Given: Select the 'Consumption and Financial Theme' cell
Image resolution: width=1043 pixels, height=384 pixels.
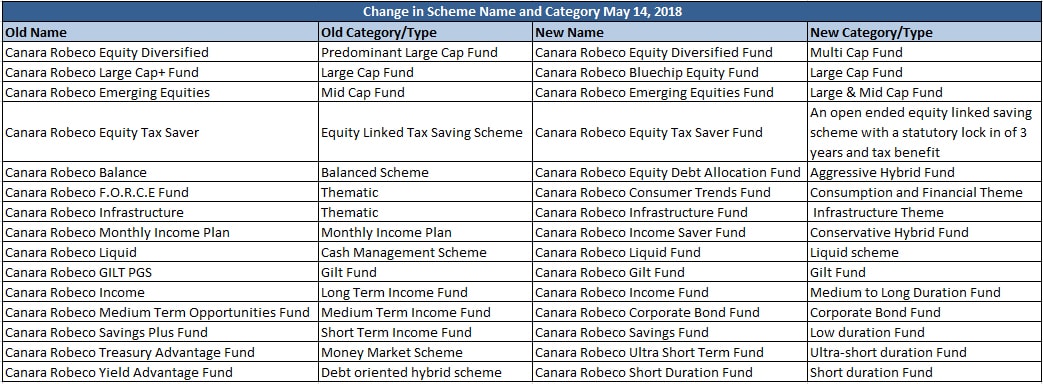Looking at the screenshot, I should coord(925,192).
